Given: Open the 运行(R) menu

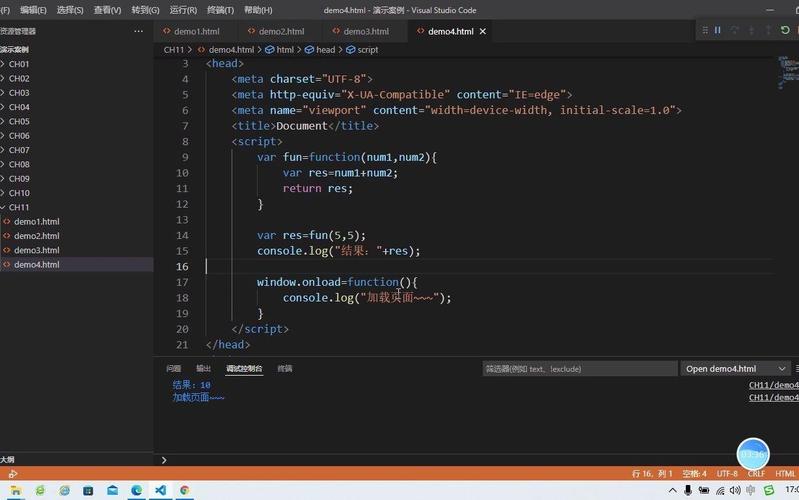Looking at the screenshot, I should click(183, 10).
